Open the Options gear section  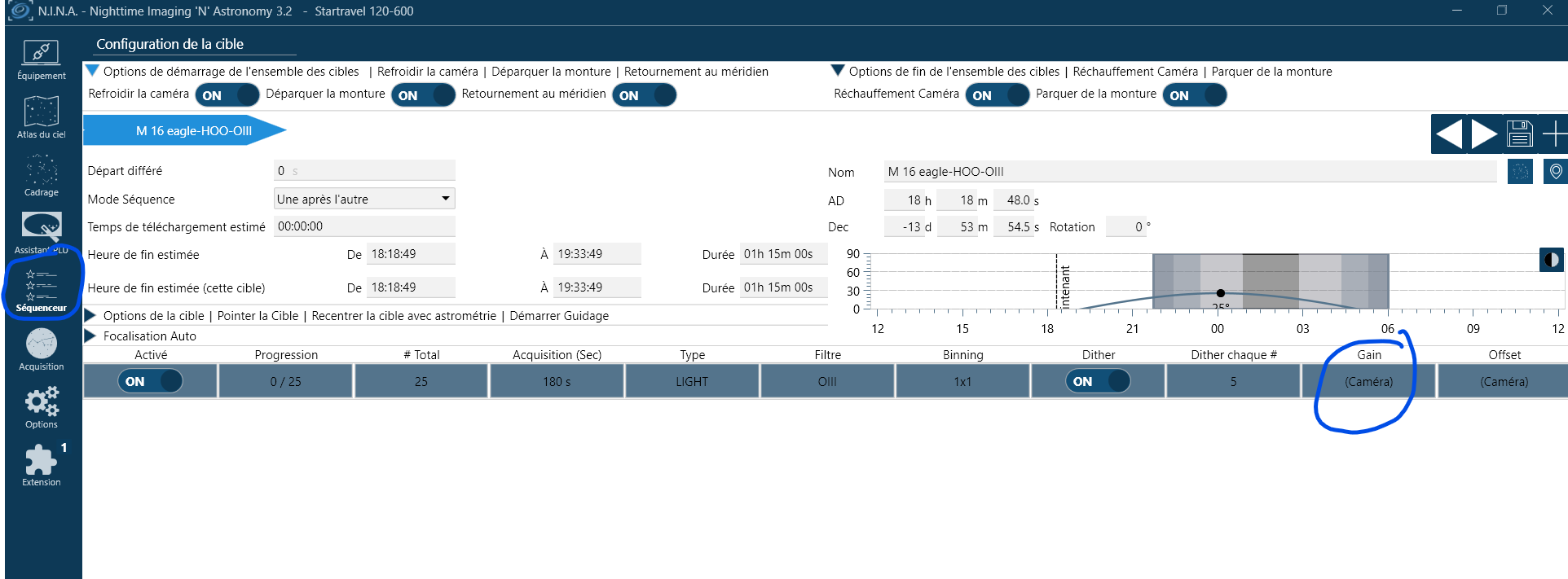tap(42, 408)
